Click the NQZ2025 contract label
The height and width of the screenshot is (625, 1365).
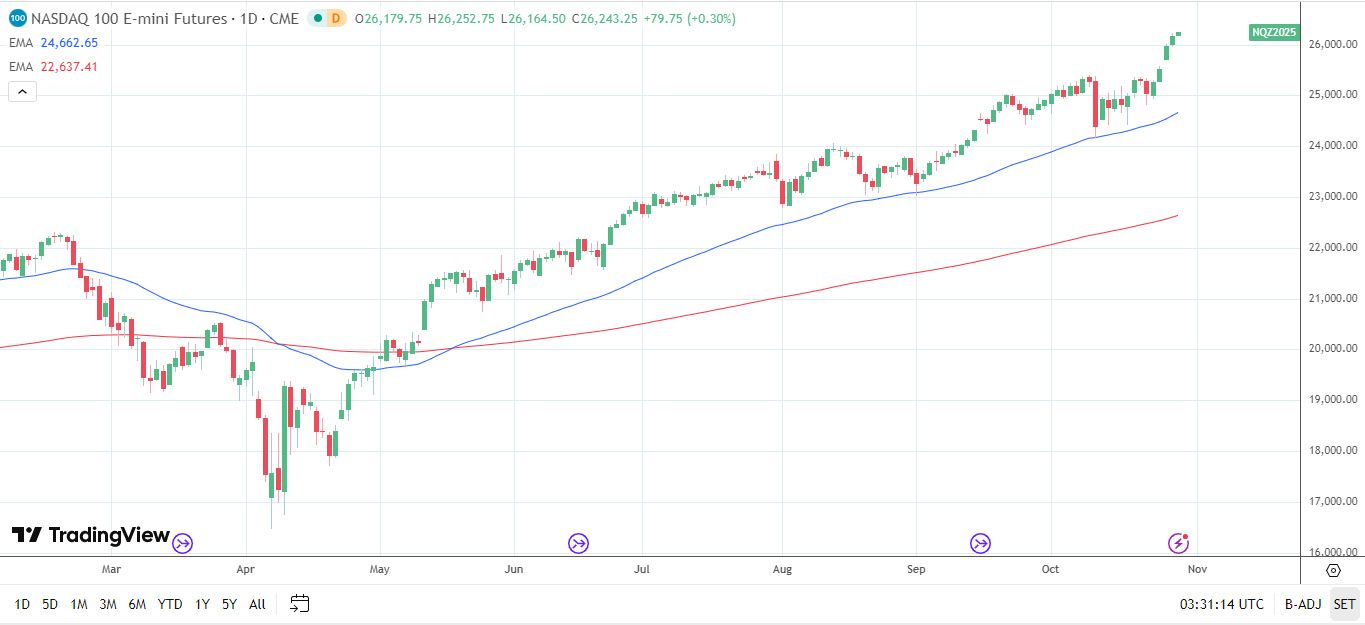click(1272, 32)
